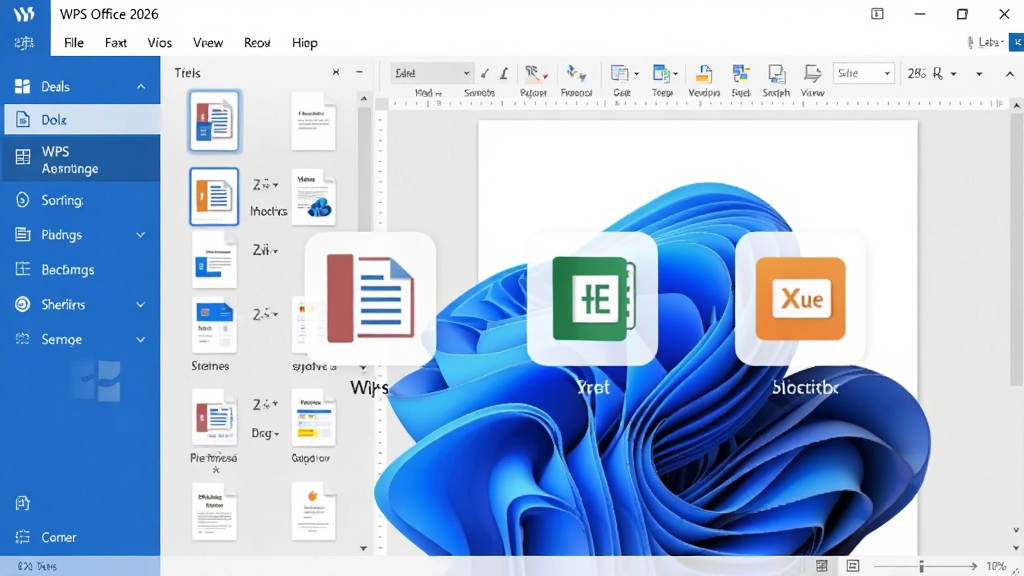Select the first highlighted template thumbnail

coord(214,121)
